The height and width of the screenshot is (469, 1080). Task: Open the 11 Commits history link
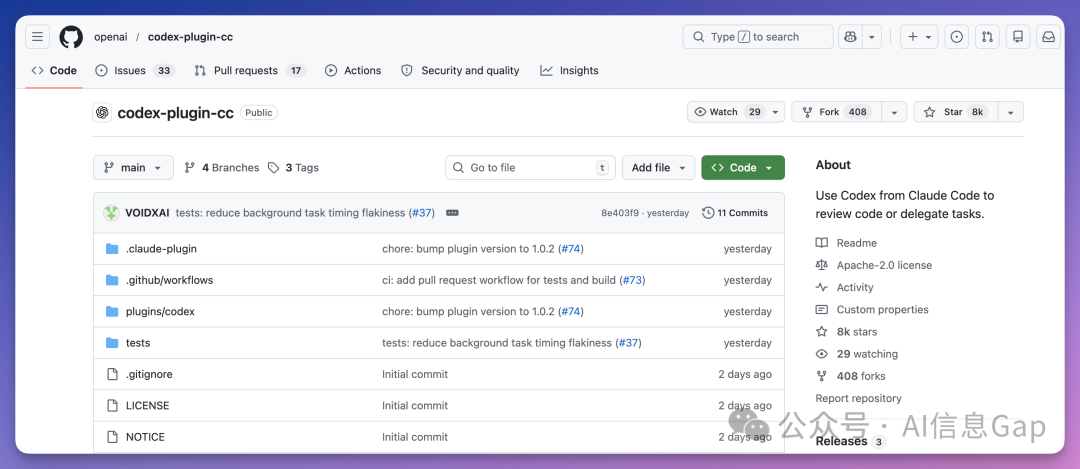point(735,213)
